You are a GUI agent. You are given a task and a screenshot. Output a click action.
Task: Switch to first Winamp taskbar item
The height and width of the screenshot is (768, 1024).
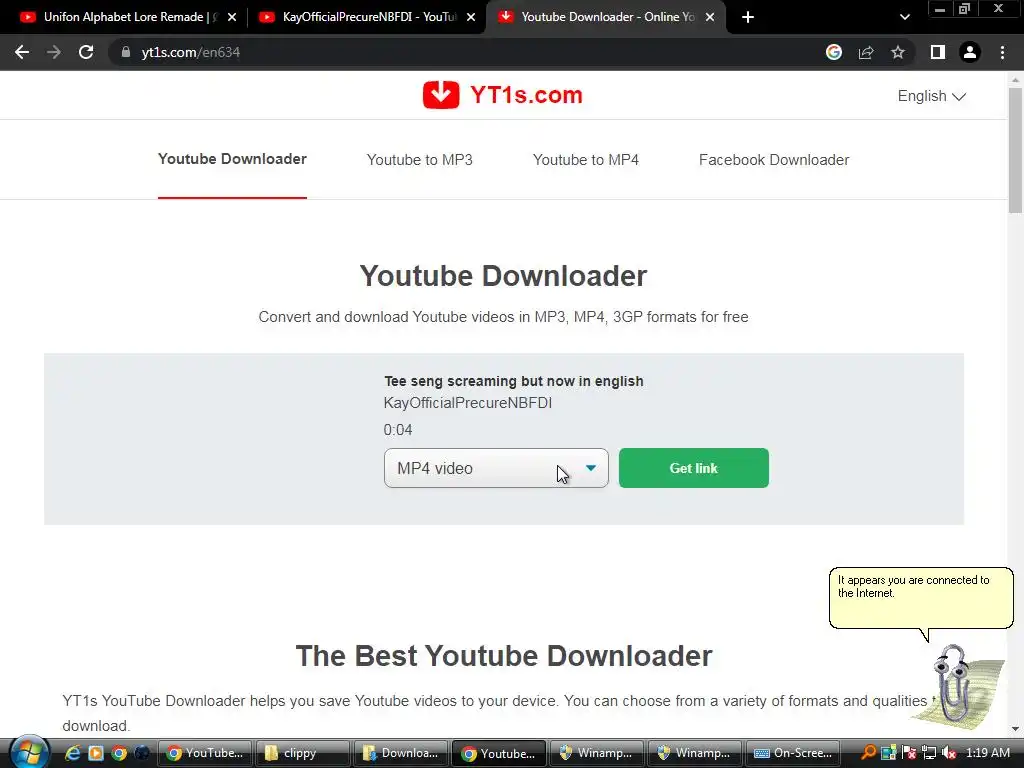[x=596, y=753]
